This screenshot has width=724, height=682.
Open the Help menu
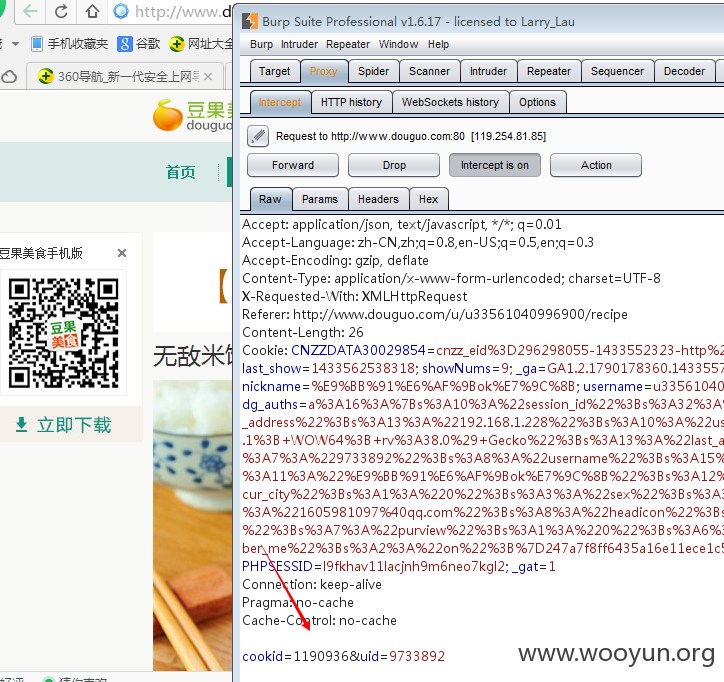[x=438, y=44]
